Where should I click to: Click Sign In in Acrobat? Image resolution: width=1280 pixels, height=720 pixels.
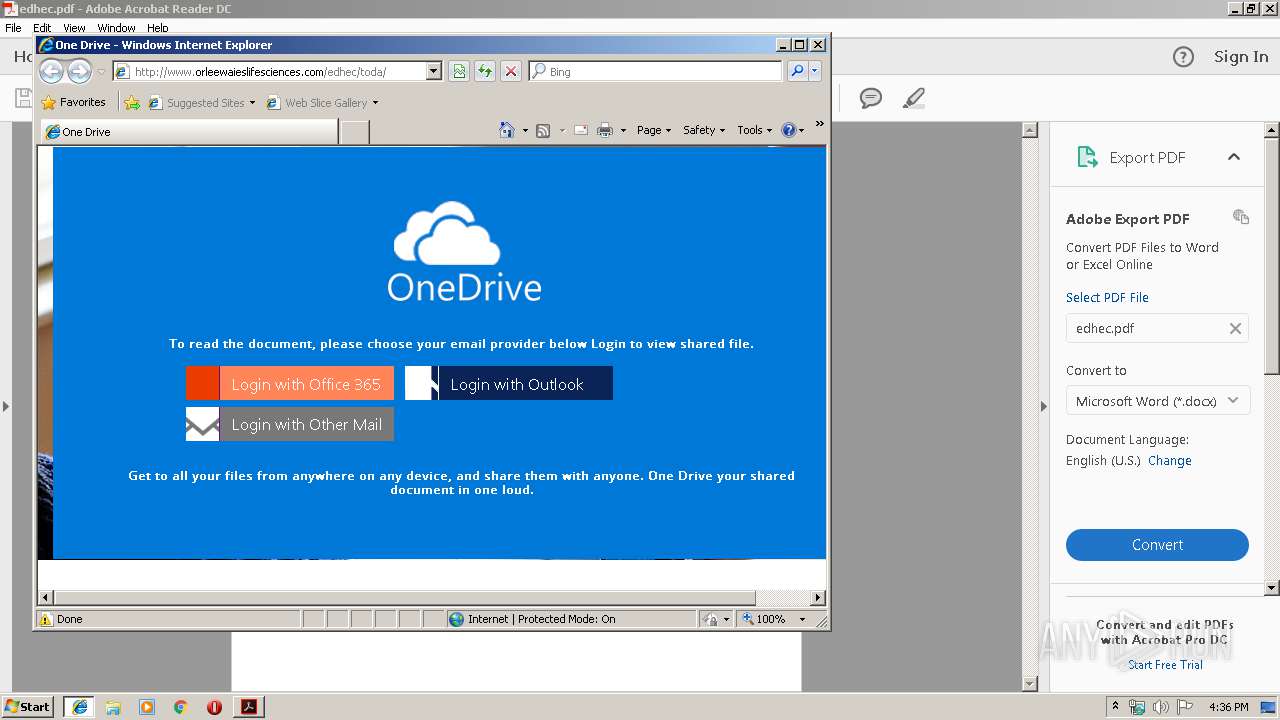(x=1241, y=57)
